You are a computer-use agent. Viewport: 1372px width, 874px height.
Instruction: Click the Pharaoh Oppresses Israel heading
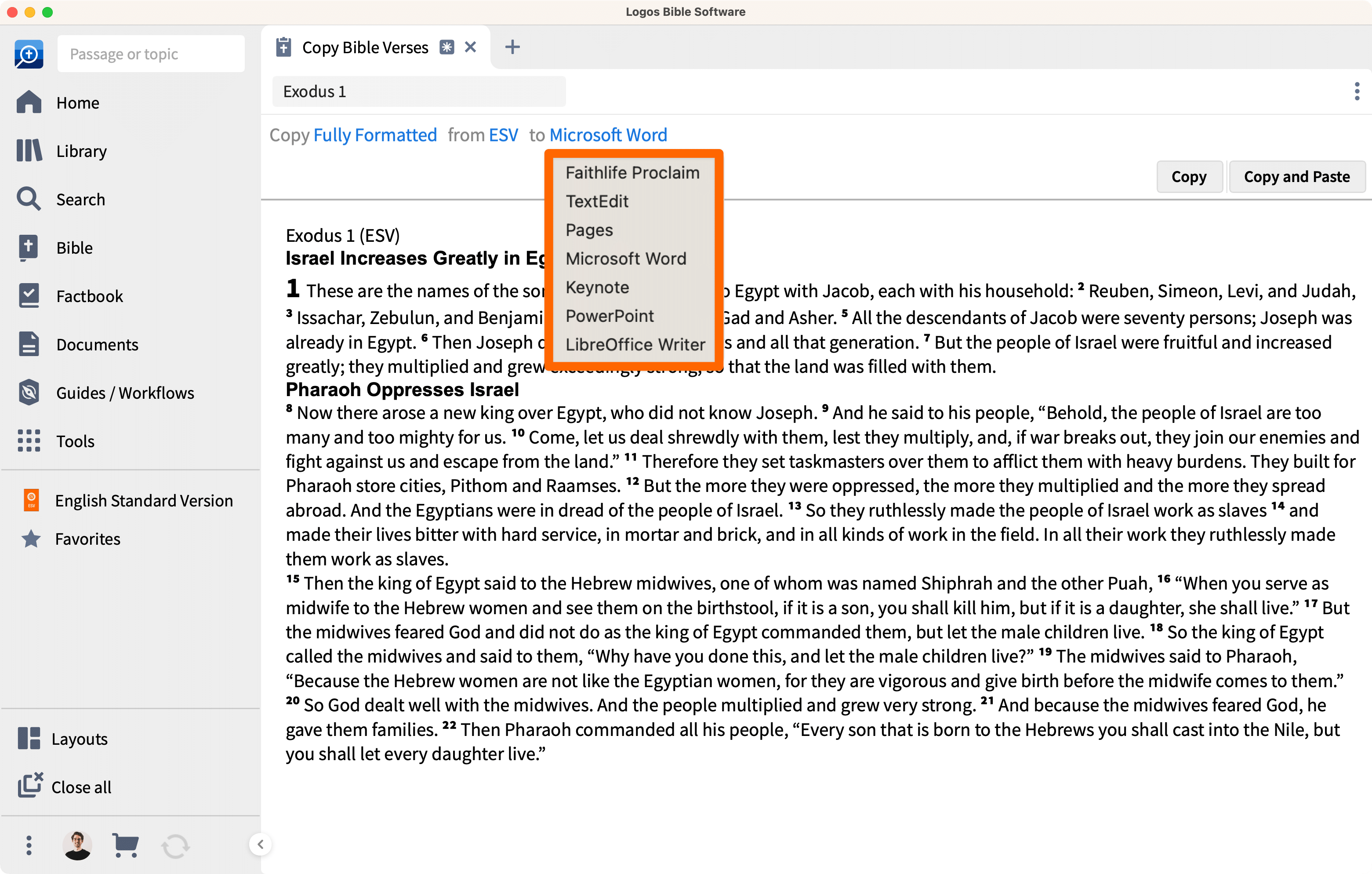click(x=402, y=390)
